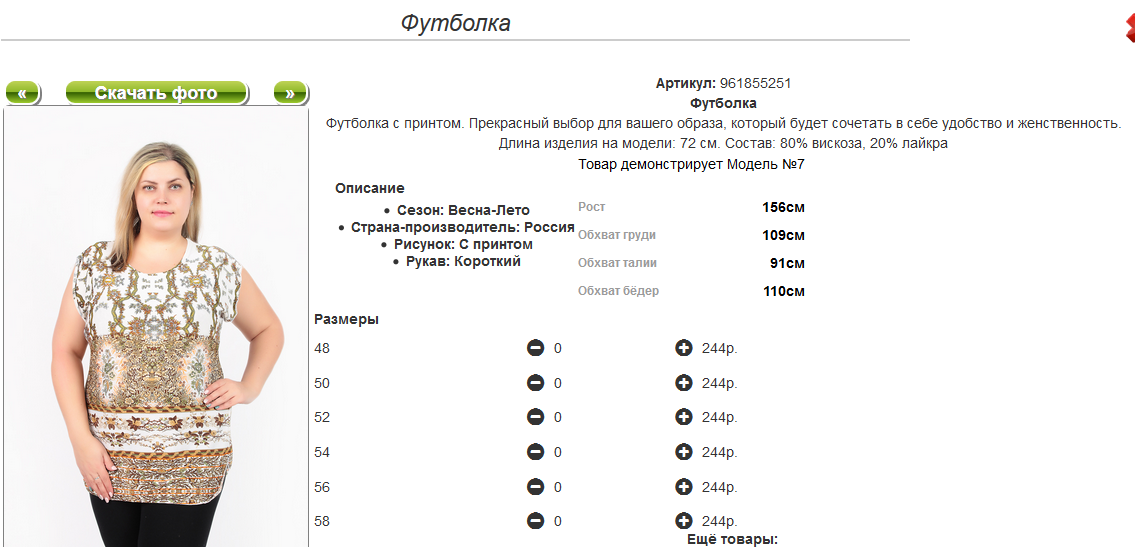Click minus icon for size 56
The height and width of the screenshot is (547, 1135).
point(536,487)
